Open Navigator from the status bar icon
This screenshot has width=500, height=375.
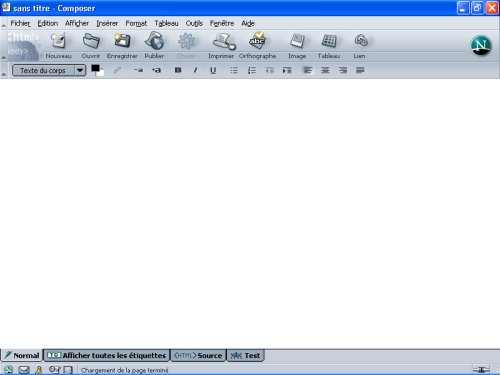[x=8, y=370]
